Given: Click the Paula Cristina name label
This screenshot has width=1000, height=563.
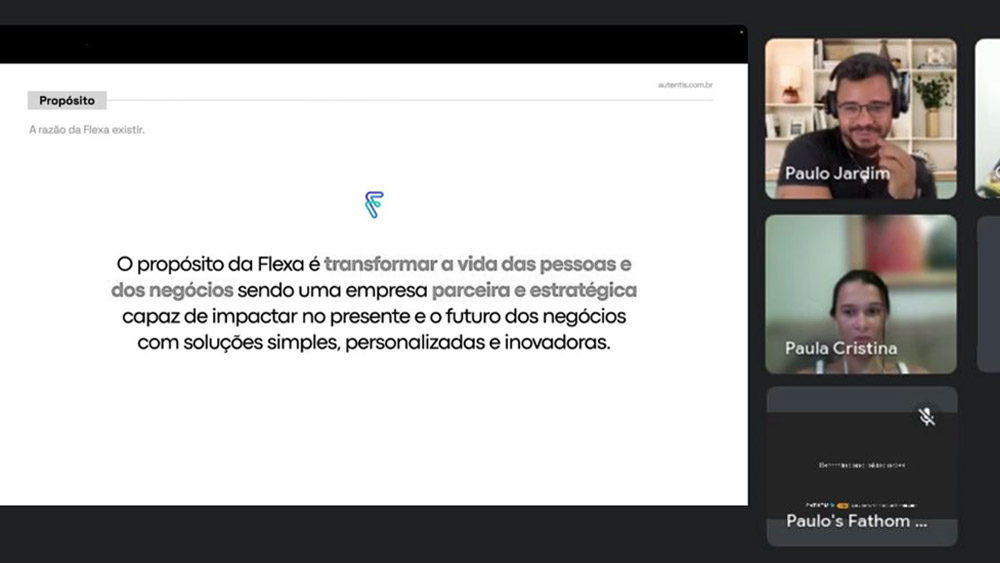Looking at the screenshot, I should 841,348.
